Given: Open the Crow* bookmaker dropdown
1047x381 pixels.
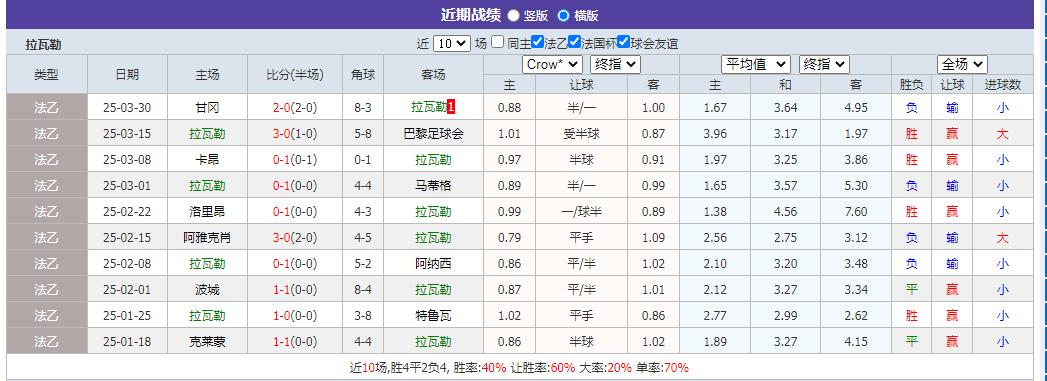Looking at the screenshot, I should click(552, 64).
